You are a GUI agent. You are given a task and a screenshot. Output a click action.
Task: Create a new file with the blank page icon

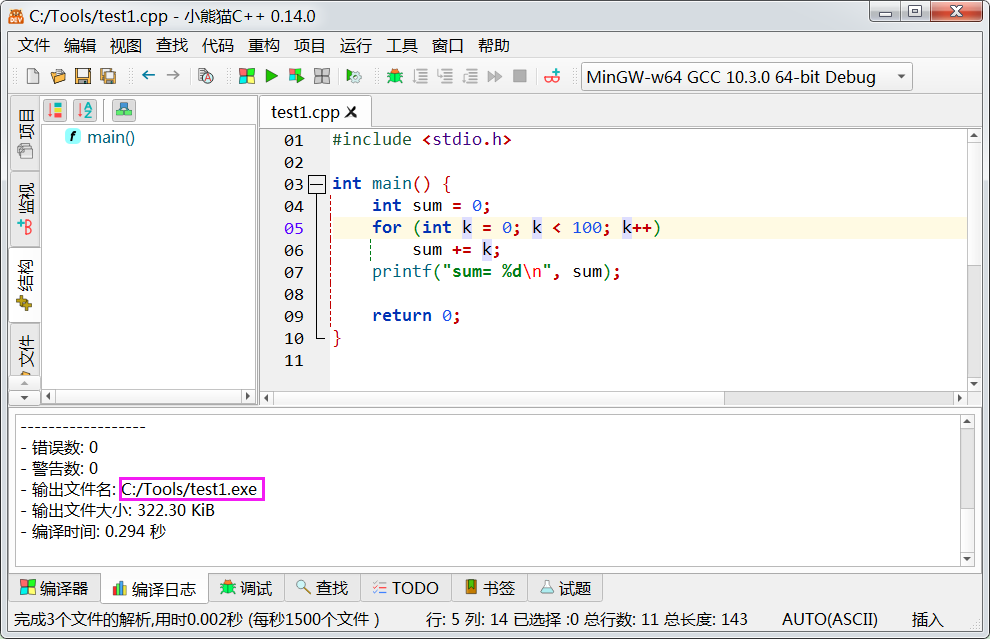[x=33, y=76]
